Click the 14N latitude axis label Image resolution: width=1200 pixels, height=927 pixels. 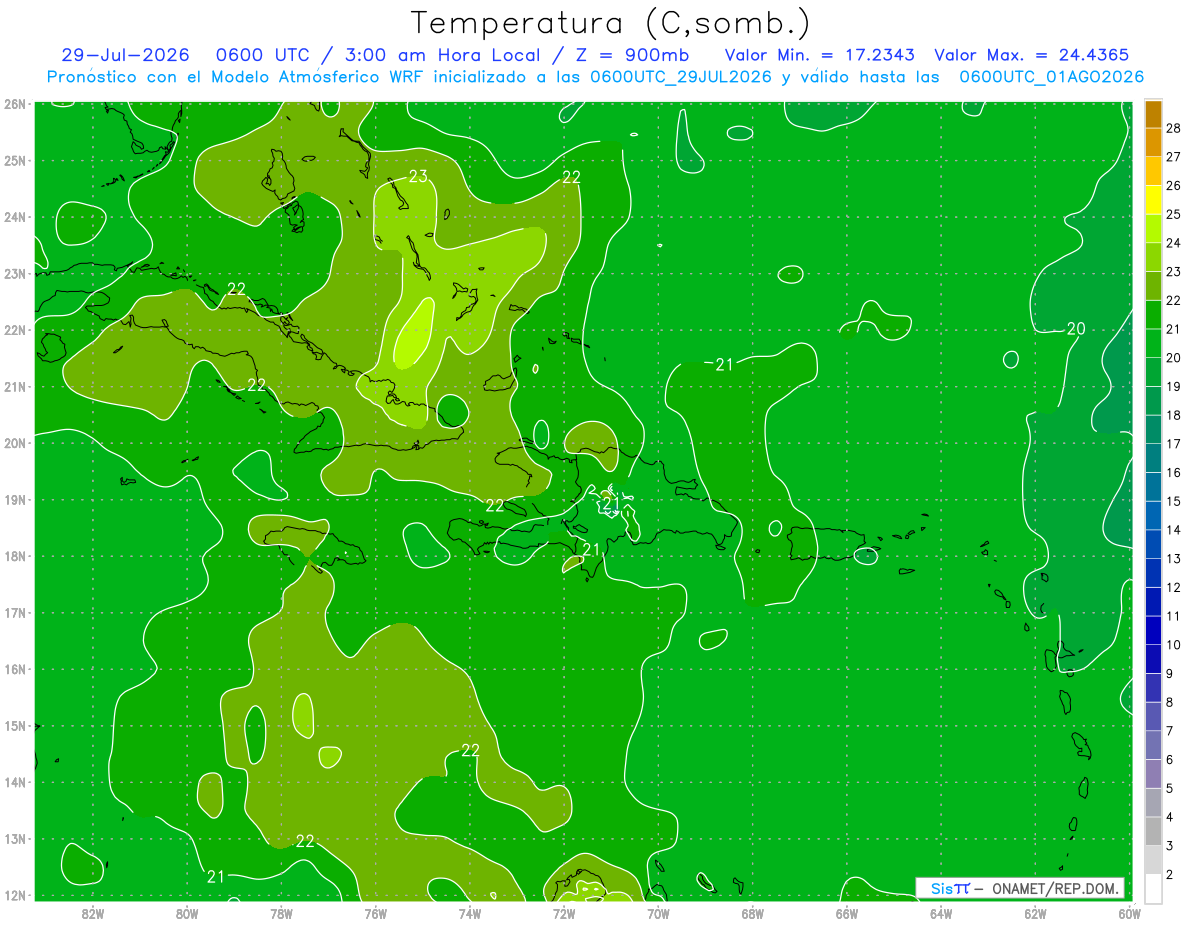(14, 782)
